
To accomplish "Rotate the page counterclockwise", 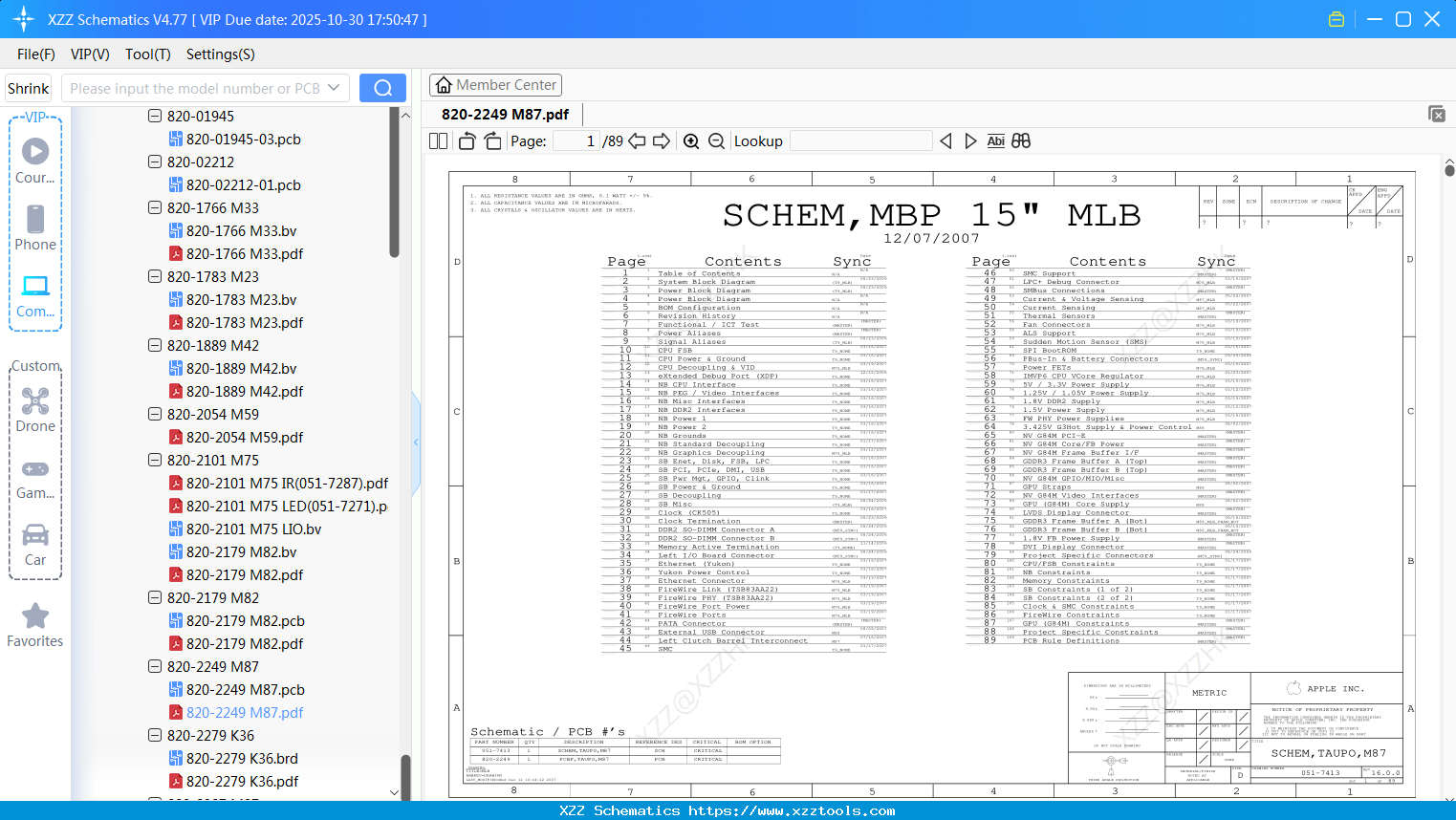I will pyautogui.click(x=467, y=141).
